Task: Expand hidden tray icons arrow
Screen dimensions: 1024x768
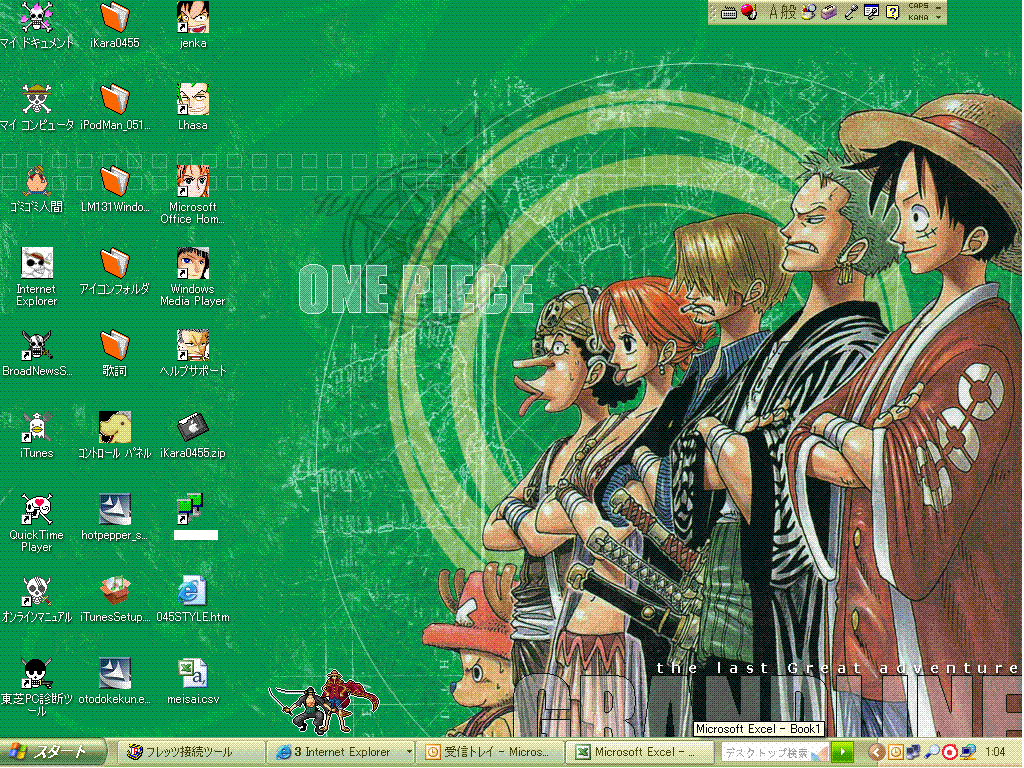Action: 876,752
